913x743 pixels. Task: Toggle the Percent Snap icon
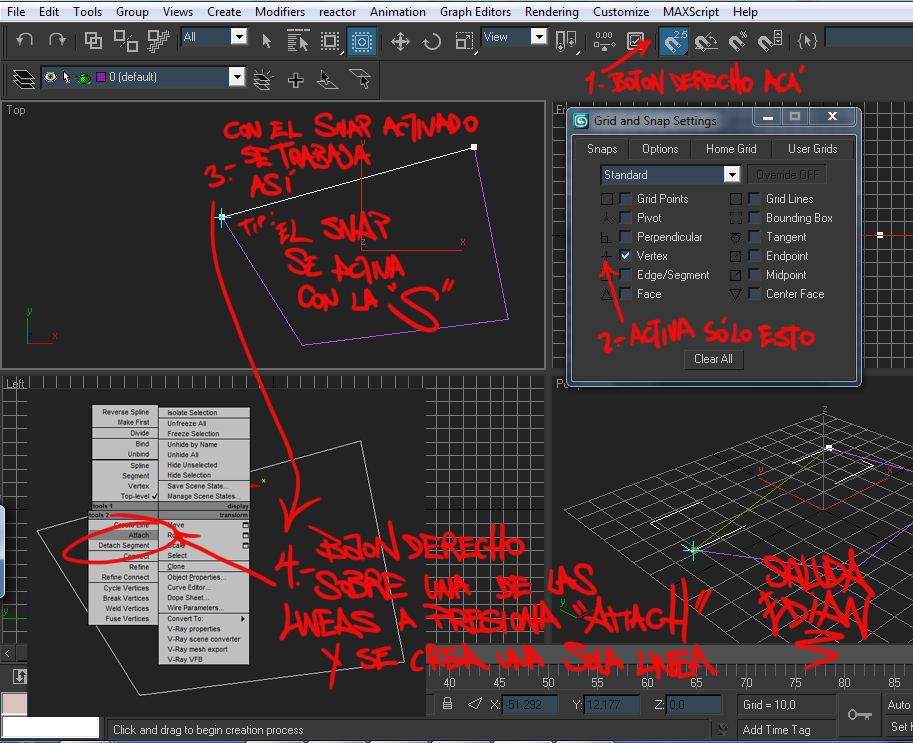click(x=738, y=41)
